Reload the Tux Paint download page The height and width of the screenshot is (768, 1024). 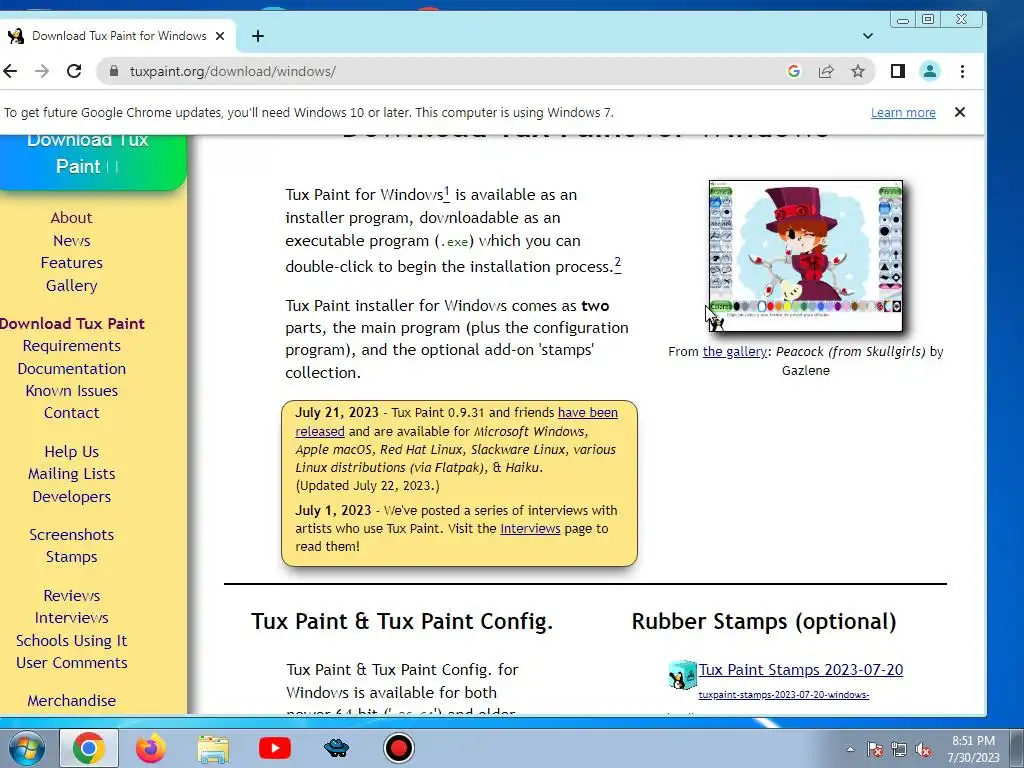[74, 71]
